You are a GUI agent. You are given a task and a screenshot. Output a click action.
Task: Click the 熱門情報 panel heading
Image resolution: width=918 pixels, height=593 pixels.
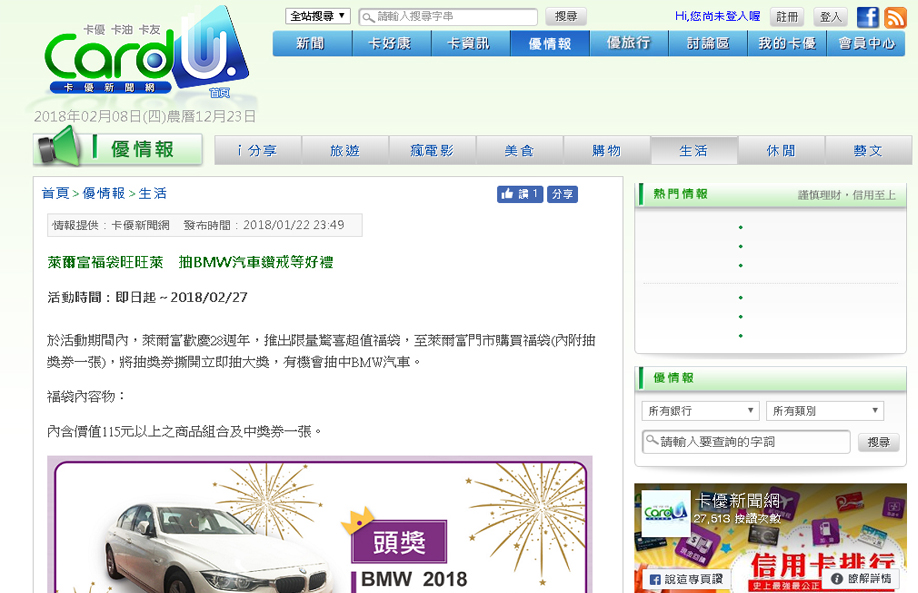[680, 194]
